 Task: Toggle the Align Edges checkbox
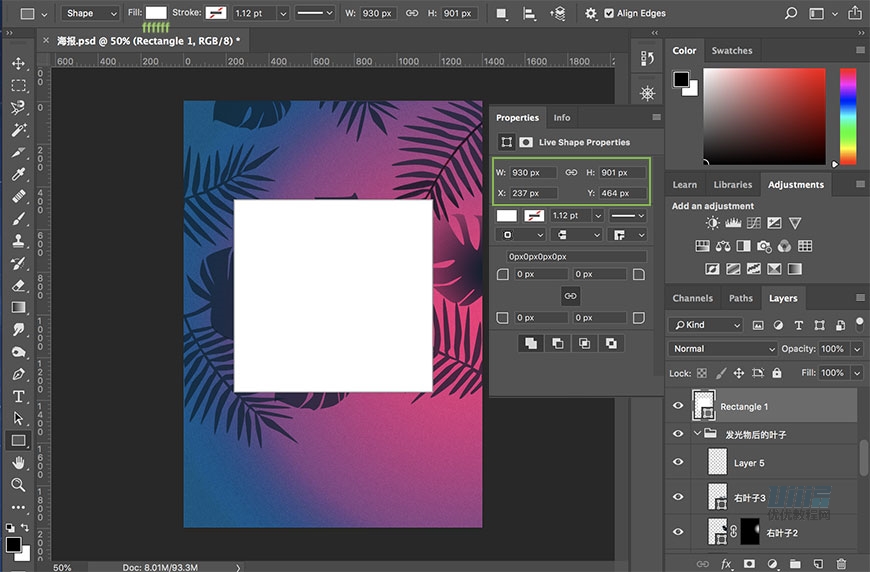(609, 13)
